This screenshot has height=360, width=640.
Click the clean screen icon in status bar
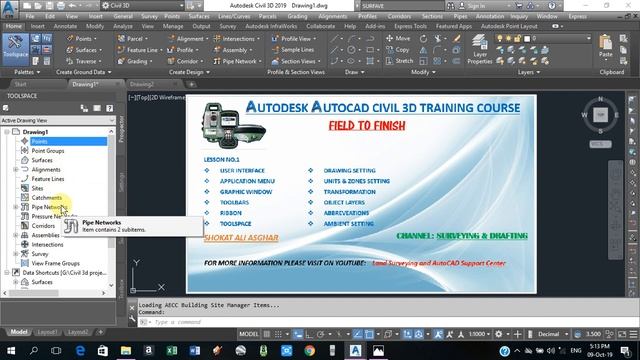point(622,334)
